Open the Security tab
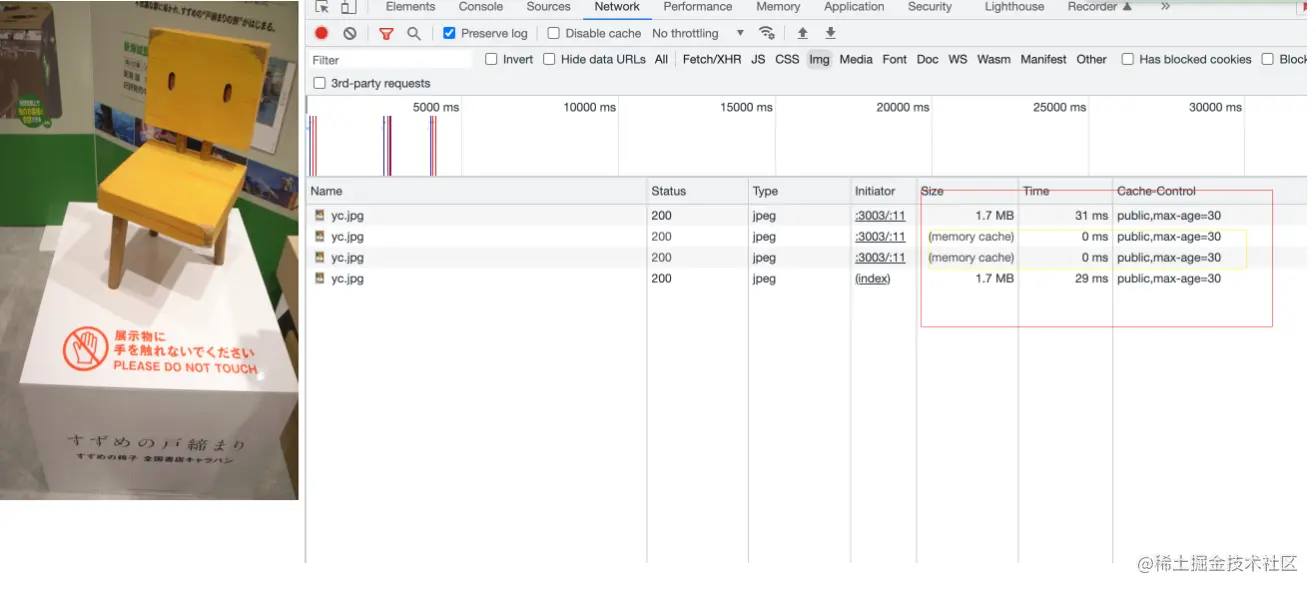Screen dimensions: 1316x592 [930, 6]
